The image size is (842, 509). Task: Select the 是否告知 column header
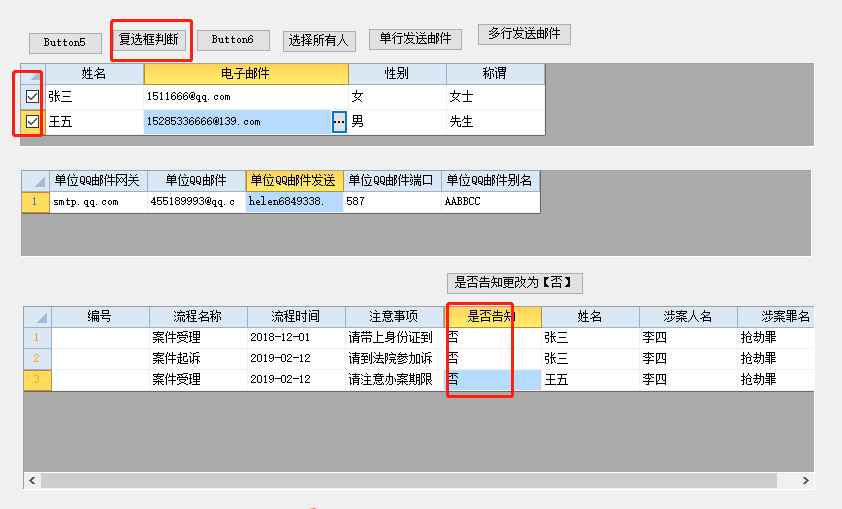tap(492, 317)
